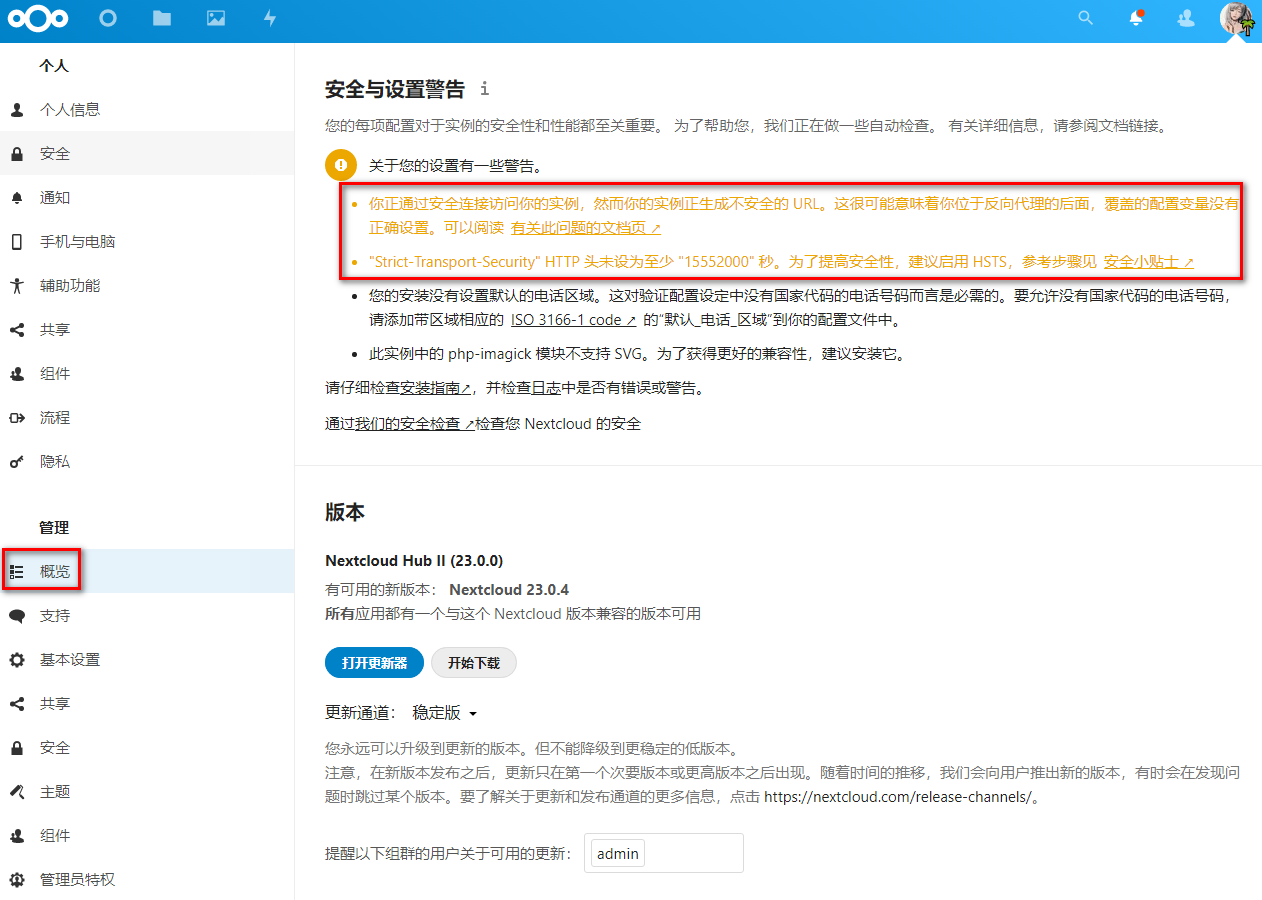
Task: Open your user avatar menu
Action: [1237, 19]
